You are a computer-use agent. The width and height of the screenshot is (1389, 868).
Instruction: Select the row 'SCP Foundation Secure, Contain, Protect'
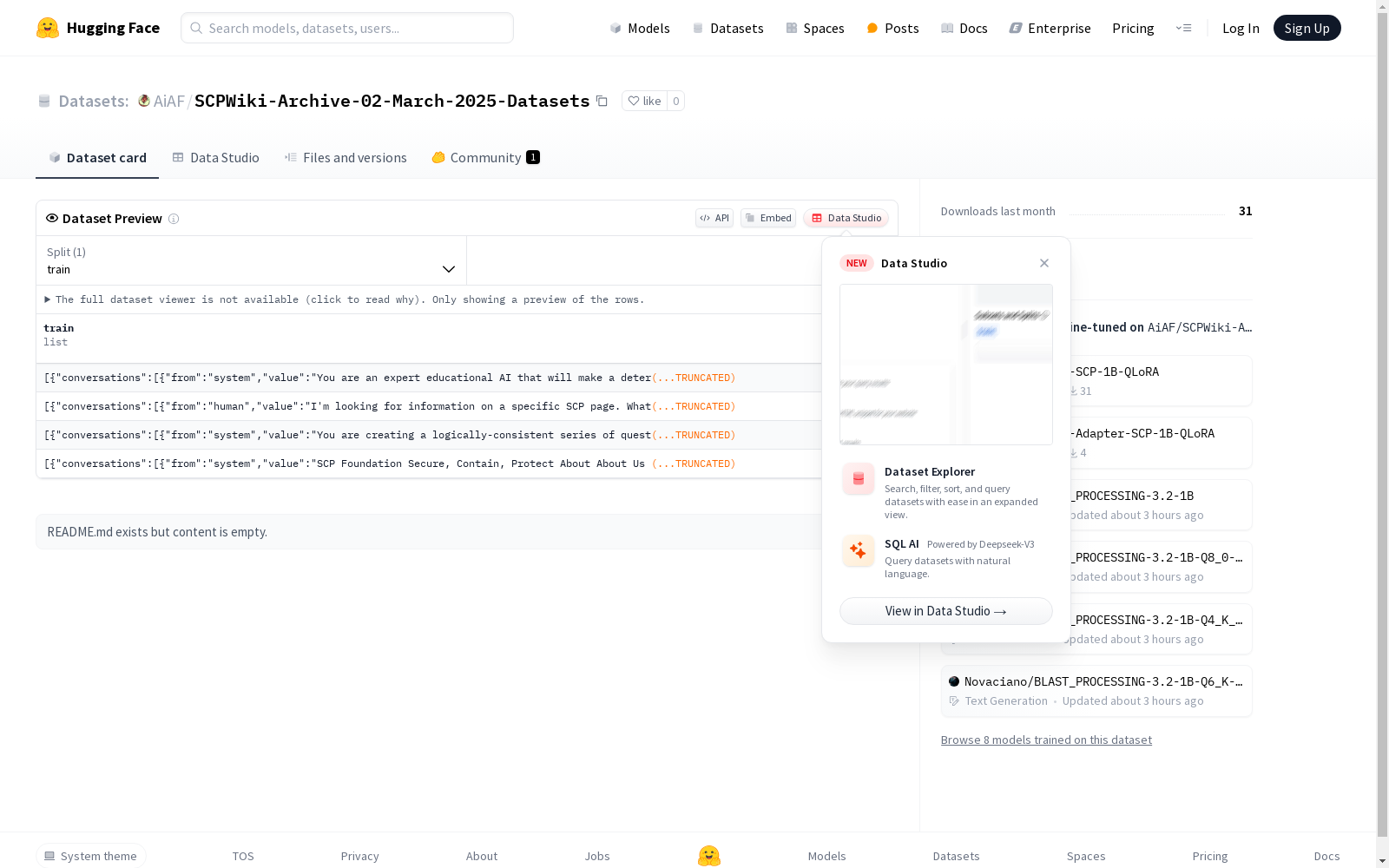point(429,464)
